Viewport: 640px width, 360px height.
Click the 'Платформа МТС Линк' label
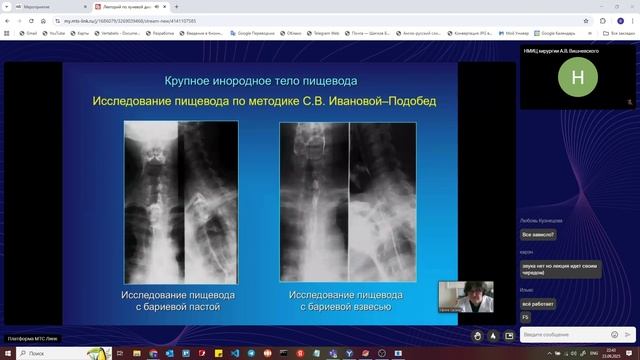(33, 338)
